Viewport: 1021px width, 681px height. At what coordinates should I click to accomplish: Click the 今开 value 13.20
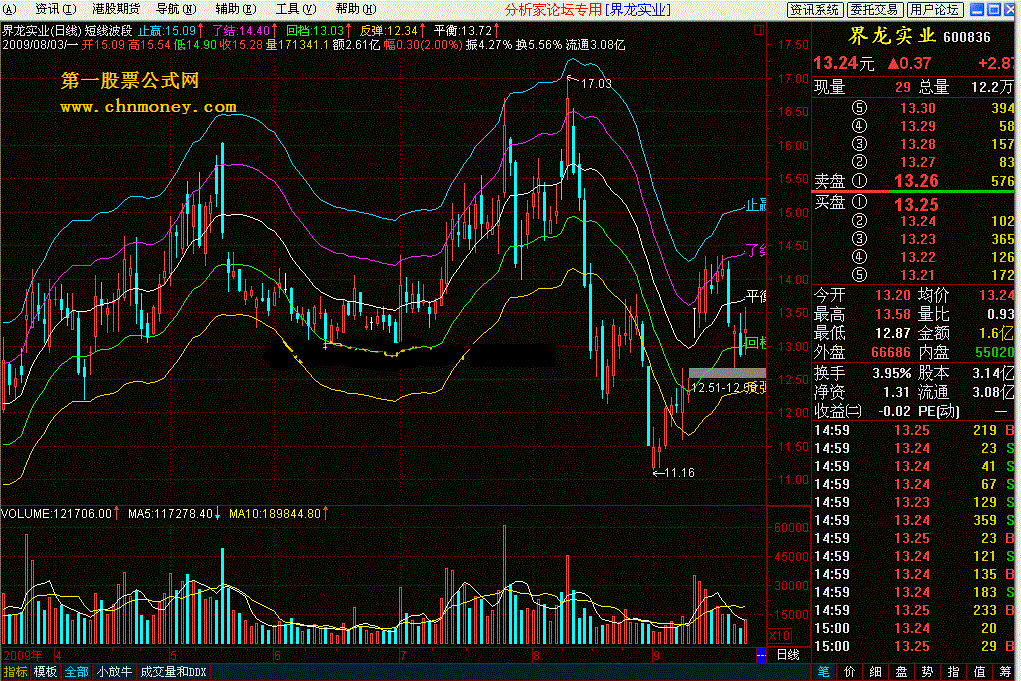pyautogui.click(x=892, y=296)
